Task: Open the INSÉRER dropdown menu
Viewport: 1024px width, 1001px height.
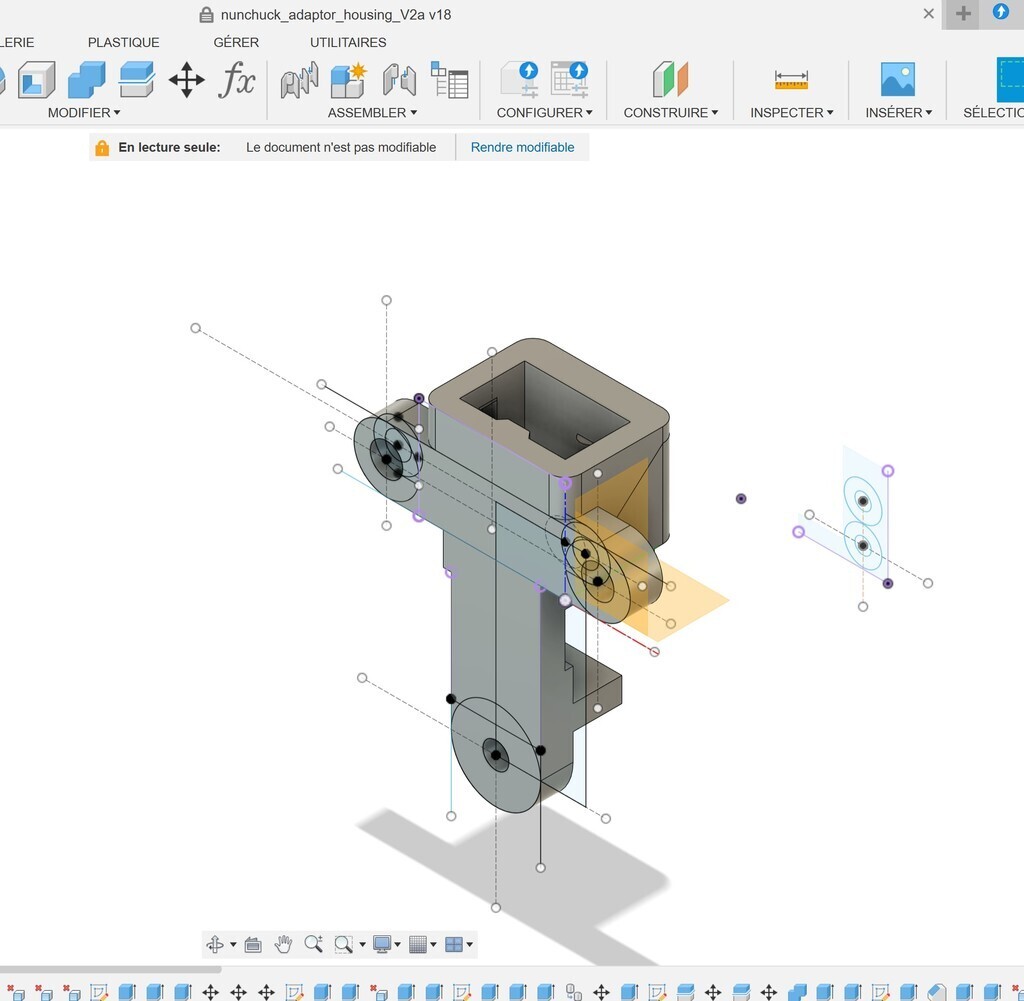Action: pos(898,113)
